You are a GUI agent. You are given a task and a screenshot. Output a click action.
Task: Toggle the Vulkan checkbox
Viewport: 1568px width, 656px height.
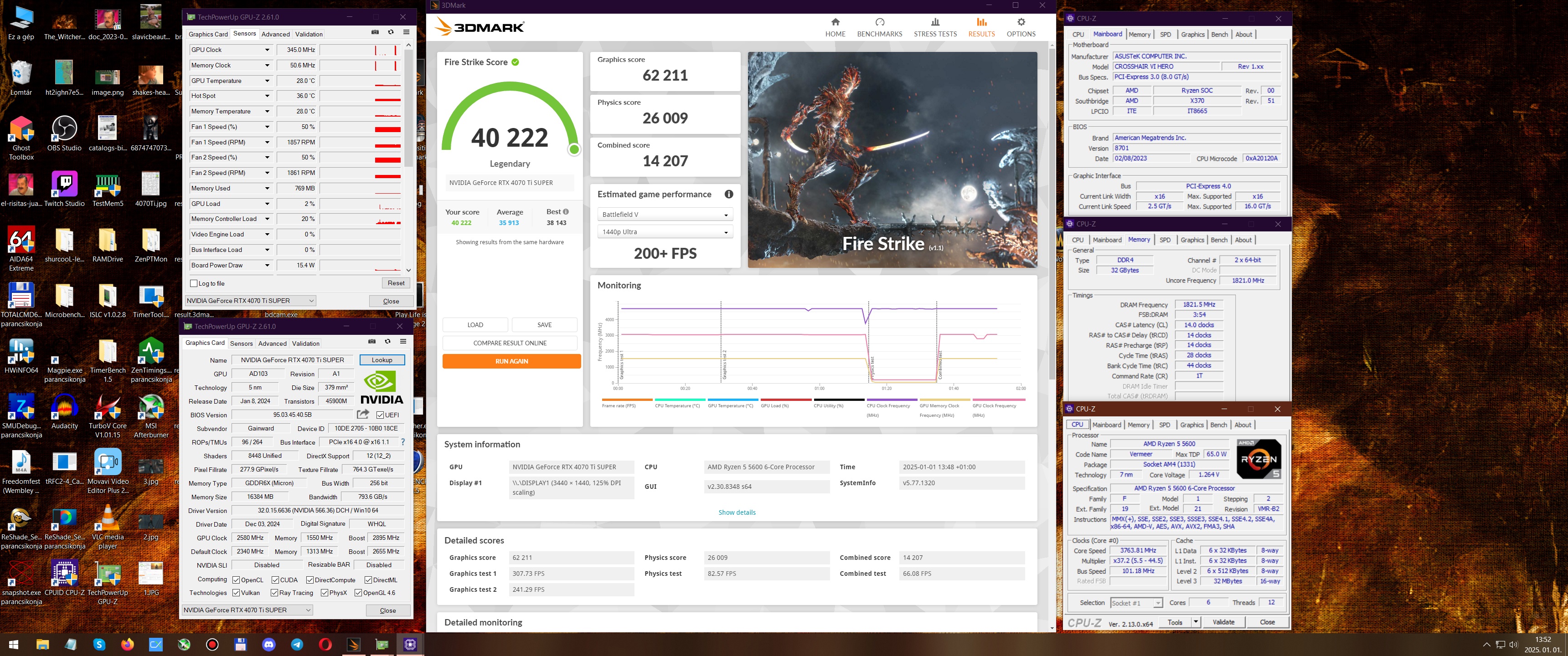[236, 593]
